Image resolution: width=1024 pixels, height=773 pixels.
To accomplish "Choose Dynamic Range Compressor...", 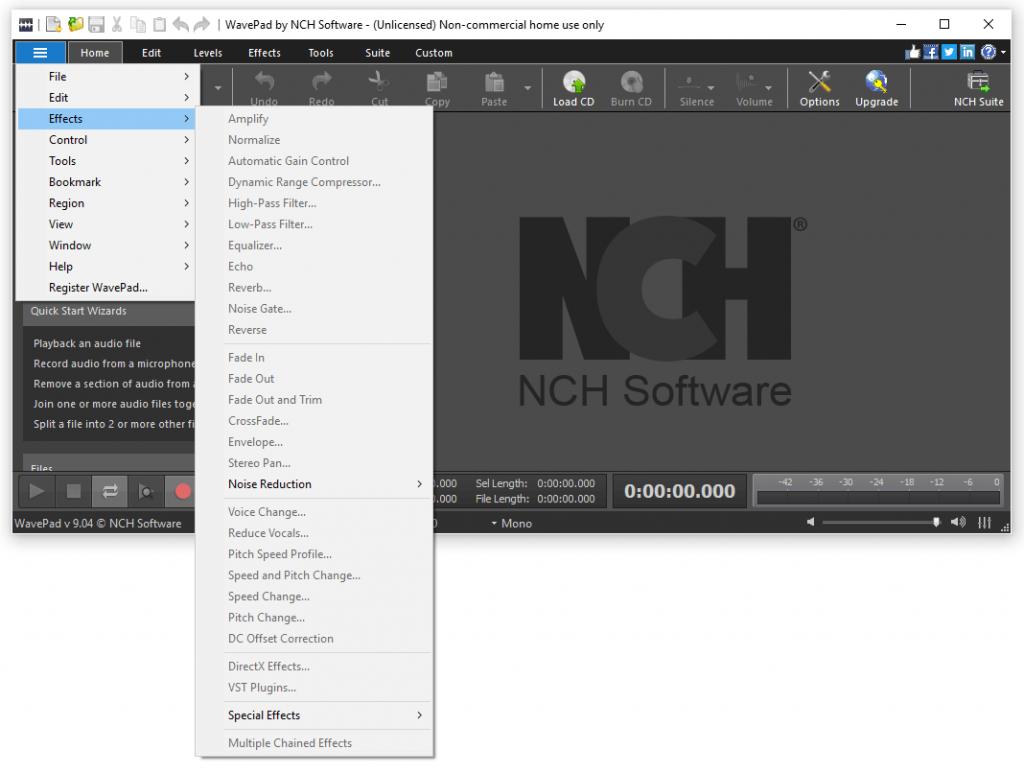I will pos(314,182).
